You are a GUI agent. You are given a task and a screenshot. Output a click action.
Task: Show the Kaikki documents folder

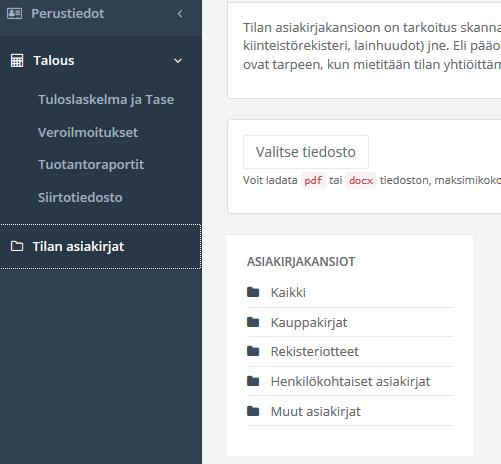tap(288, 292)
